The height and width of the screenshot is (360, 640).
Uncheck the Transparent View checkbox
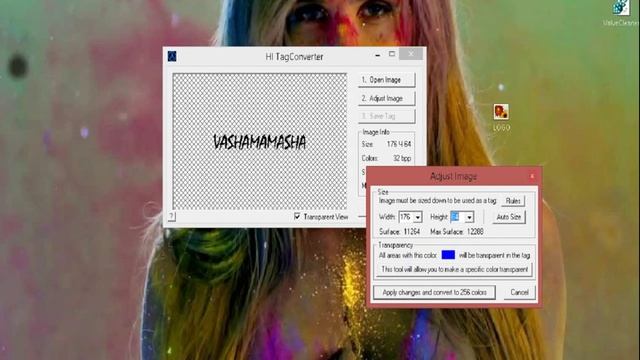point(297,216)
